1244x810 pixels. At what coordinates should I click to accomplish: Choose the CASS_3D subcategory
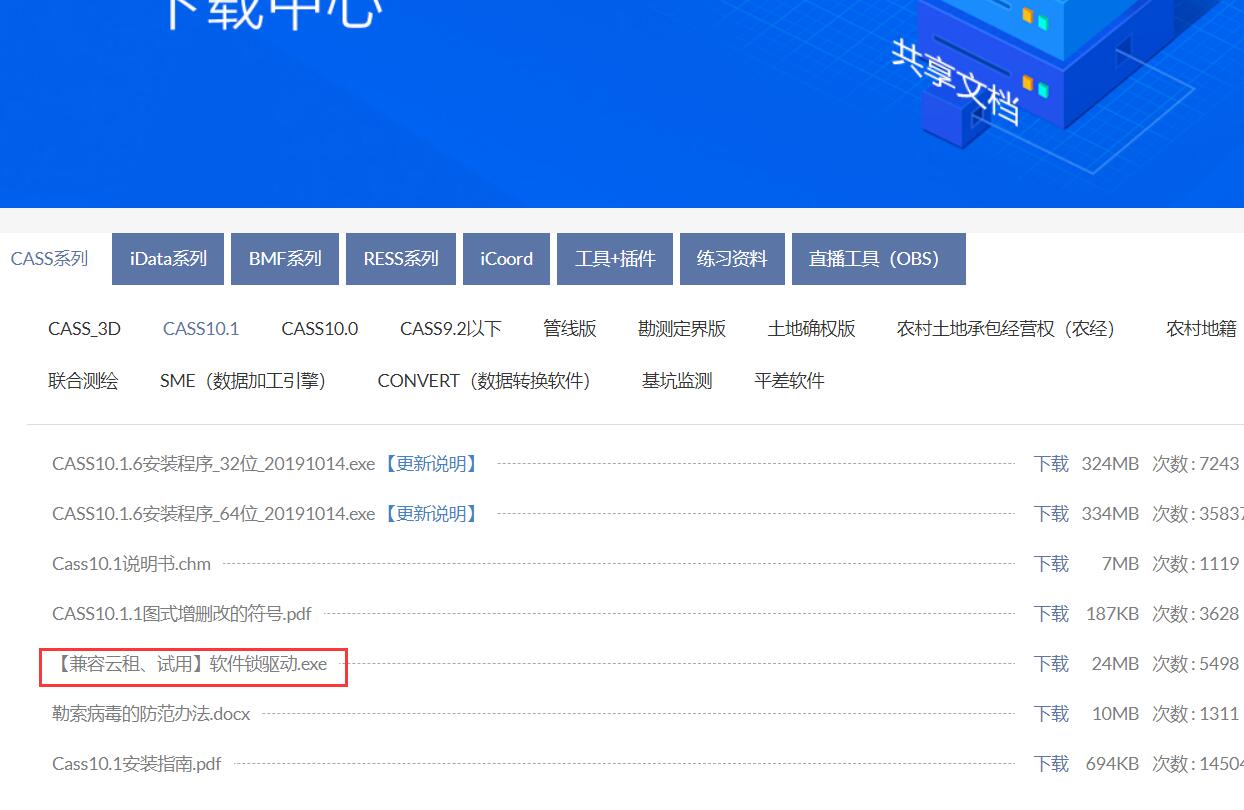(84, 329)
